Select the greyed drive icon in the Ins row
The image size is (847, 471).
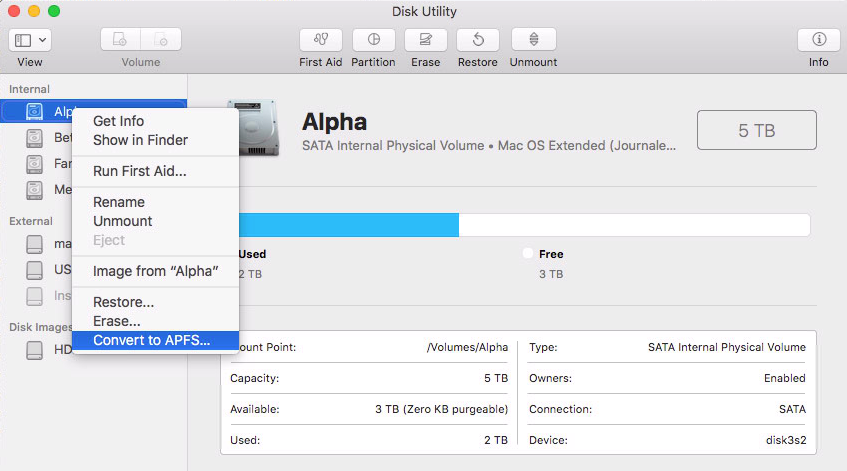pos(35,296)
